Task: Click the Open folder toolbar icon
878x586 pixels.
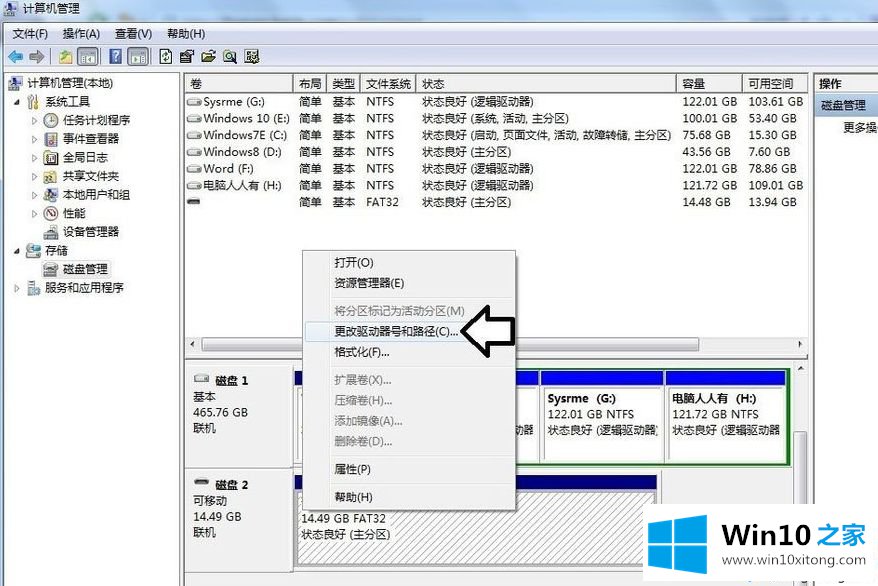Action: tap(208, 57)
